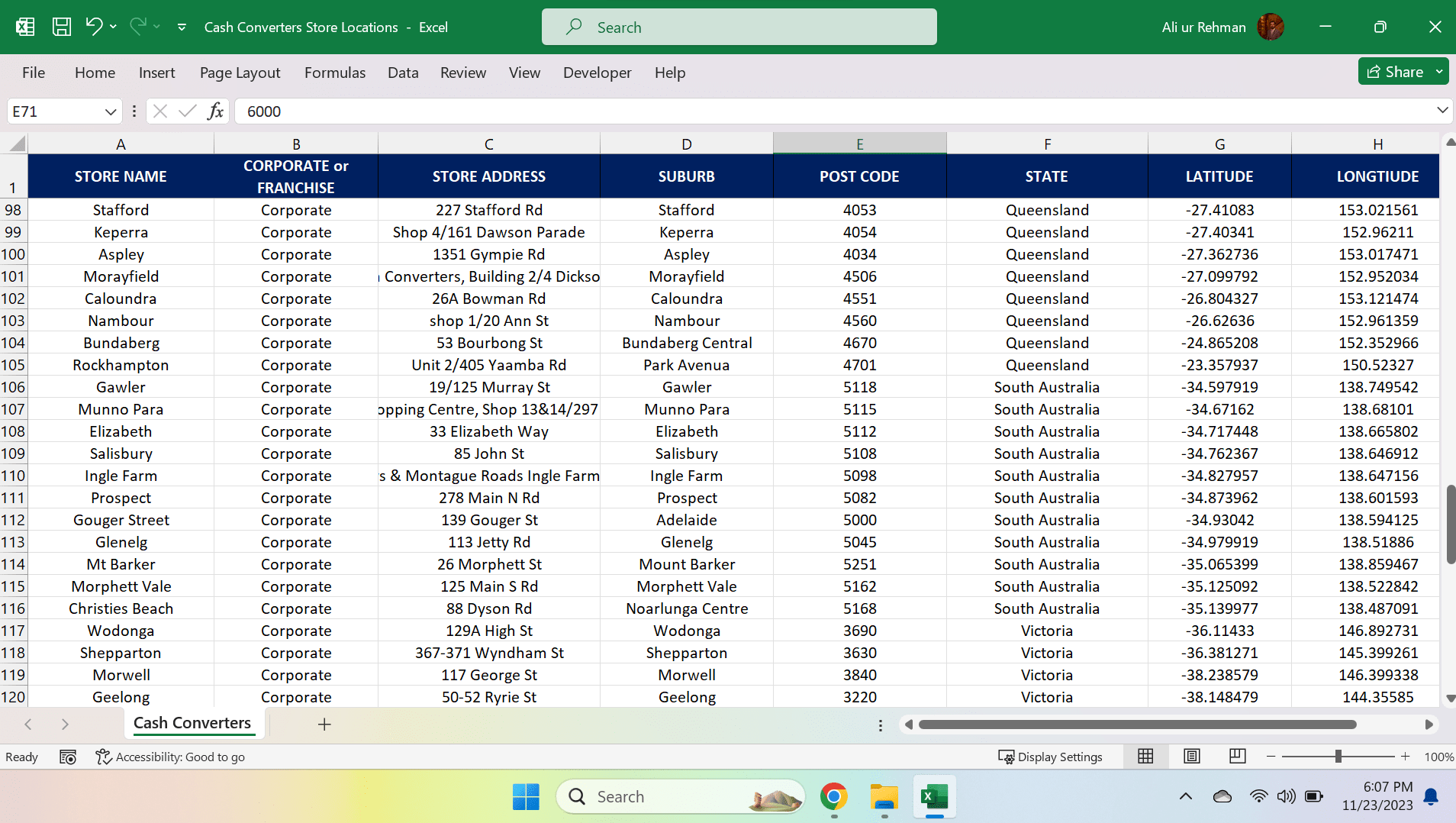The image size is (1456, 823).
Task: Click the Name Box showing E71
Action: 55,111
